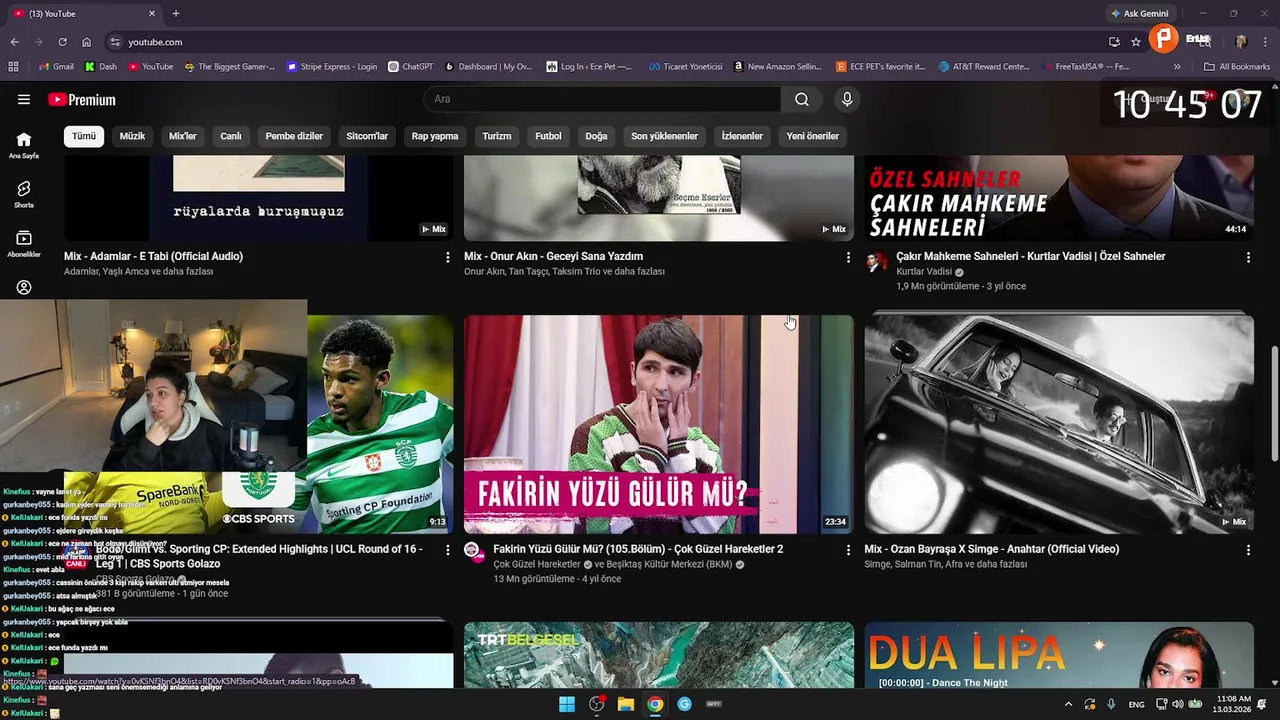Go back in browser history
The image size is (1280, 720).
(x=14, y=42)
